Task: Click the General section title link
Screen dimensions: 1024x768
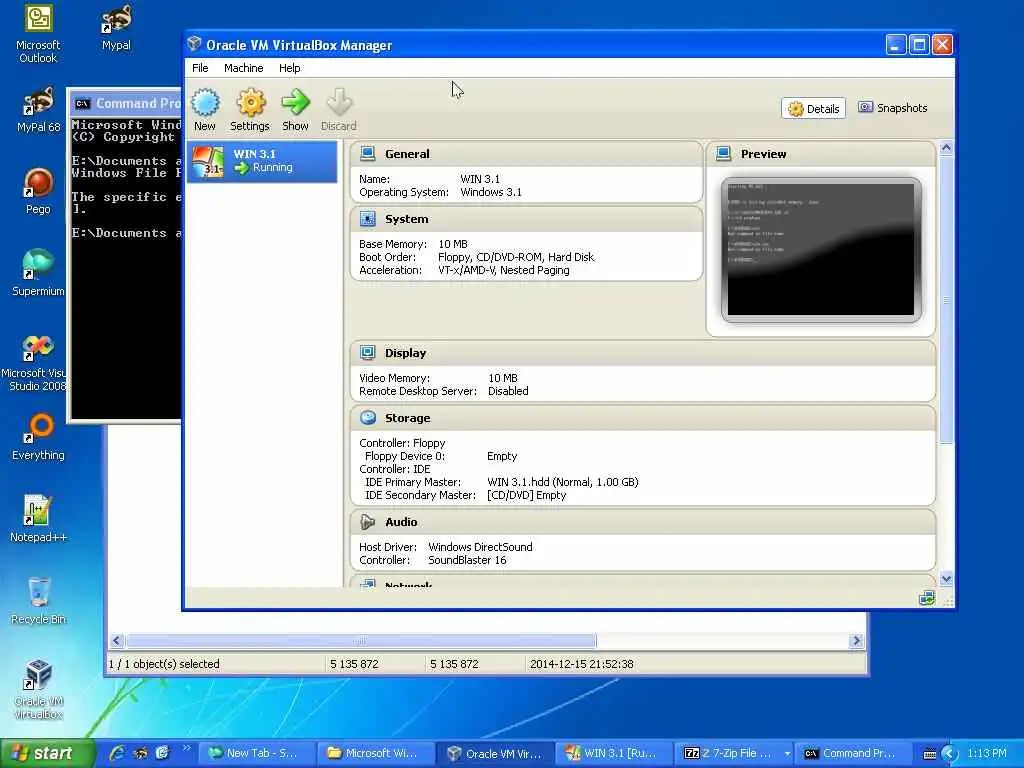Action: [x=407, y=154]
